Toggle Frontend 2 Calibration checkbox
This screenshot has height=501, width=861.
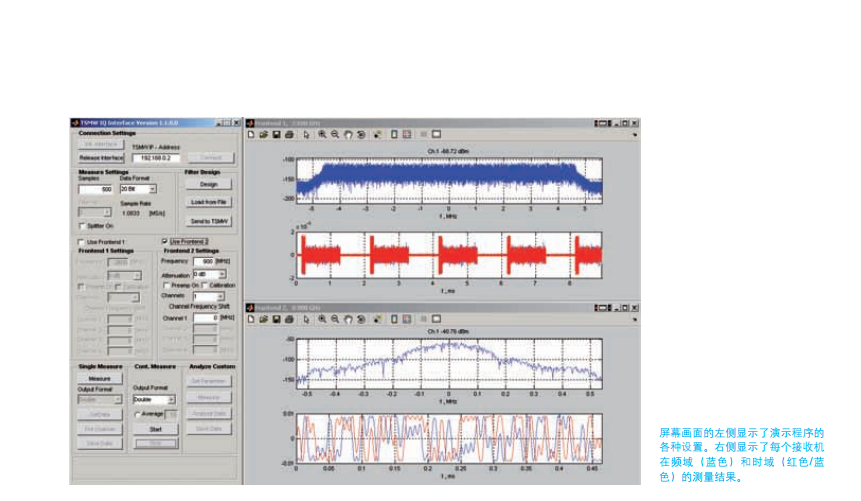click(205, 286)
